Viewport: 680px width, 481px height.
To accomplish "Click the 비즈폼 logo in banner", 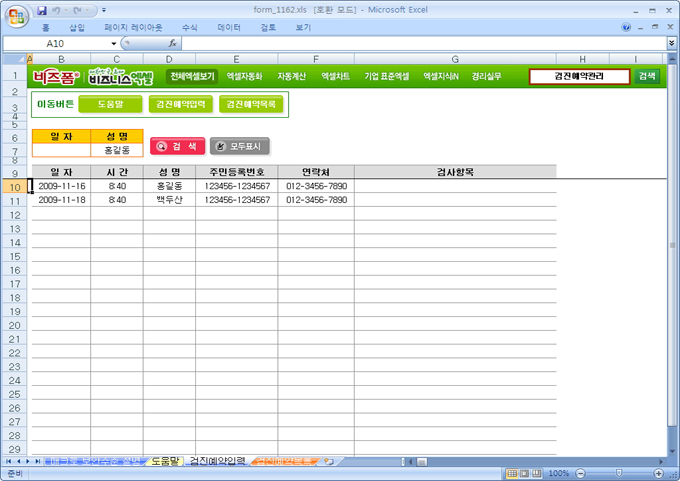I will [x=55, y=76].
